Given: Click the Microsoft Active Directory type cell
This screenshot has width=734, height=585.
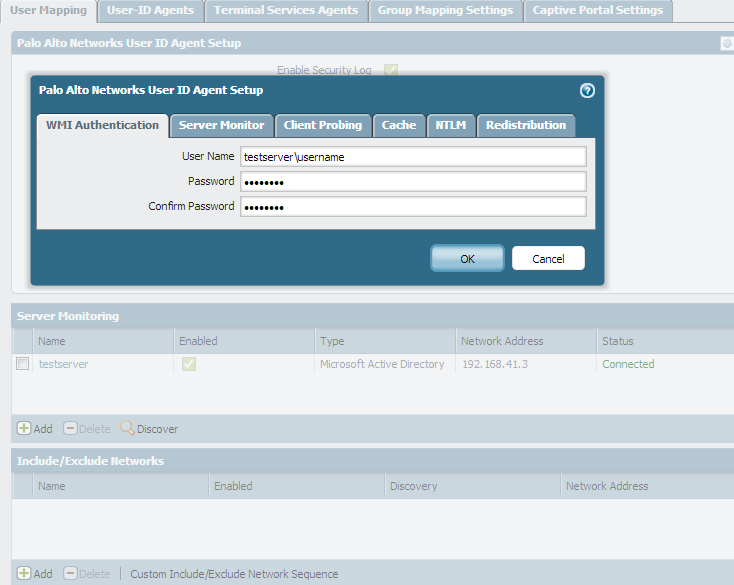Looking at the screenshot, I should 382,364.
